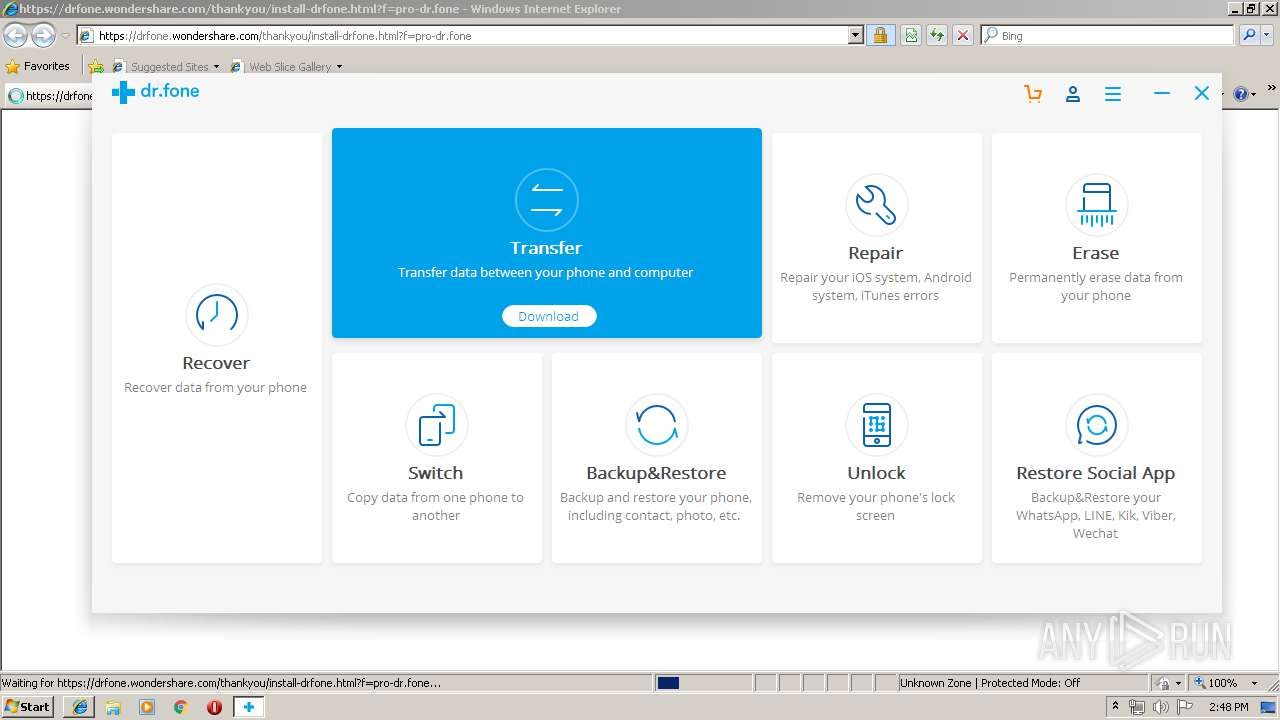Click 'Copy data from one phone' description
The image size is (1280, 720).
pyautogui.click(x=436, y=507)
